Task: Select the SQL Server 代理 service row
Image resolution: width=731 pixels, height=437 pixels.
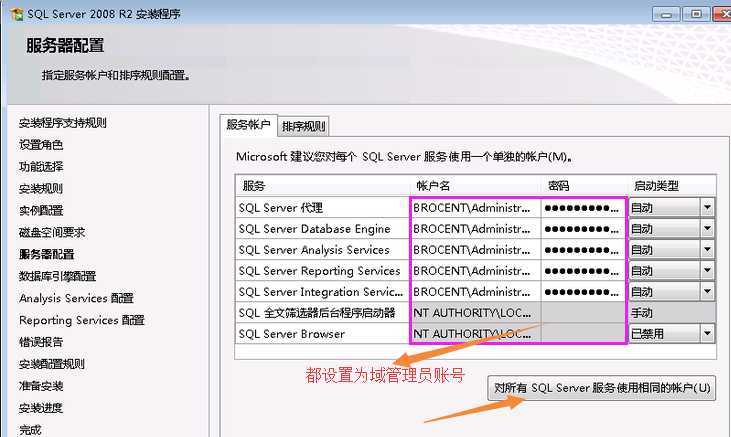Action: click(323, 208)
